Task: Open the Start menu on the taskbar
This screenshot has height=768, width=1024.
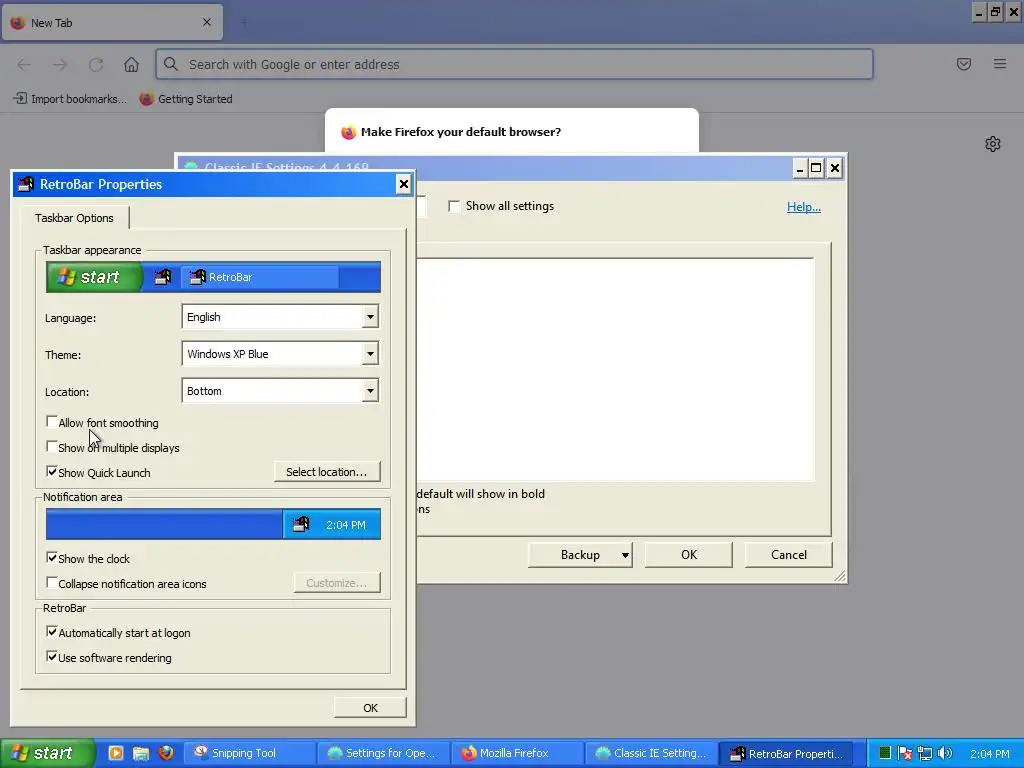Action: 48,753
